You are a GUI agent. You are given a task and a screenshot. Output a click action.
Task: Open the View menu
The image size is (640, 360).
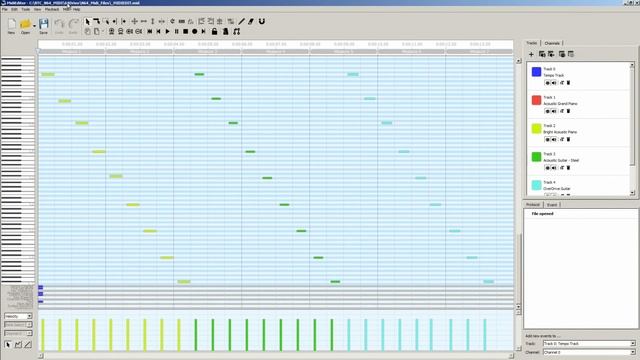[38, 9]
